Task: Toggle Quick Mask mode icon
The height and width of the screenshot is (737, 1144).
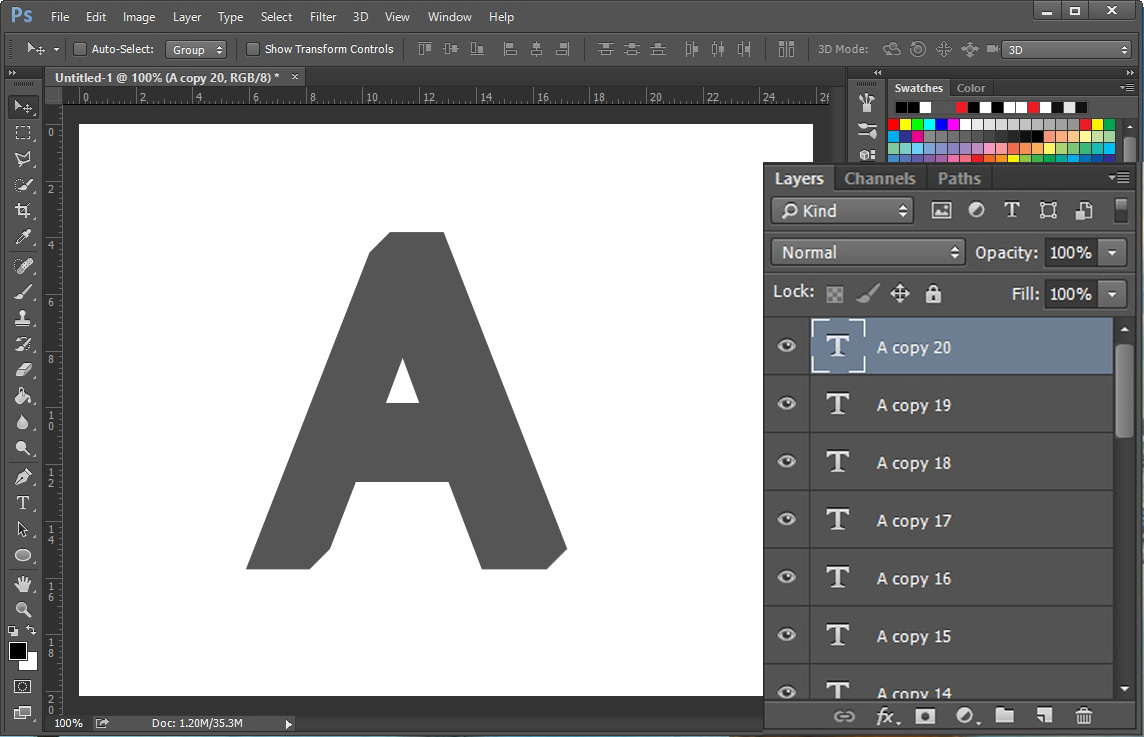Action: (23, 687)
